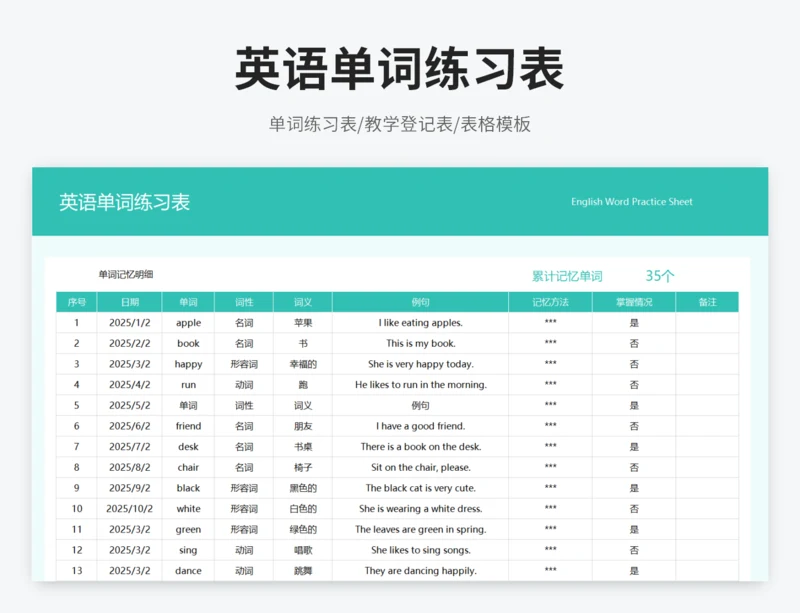Select the 备注 cell in row 1
The width and height of the screenshot is (800, 613).
[x=708, y=323]
